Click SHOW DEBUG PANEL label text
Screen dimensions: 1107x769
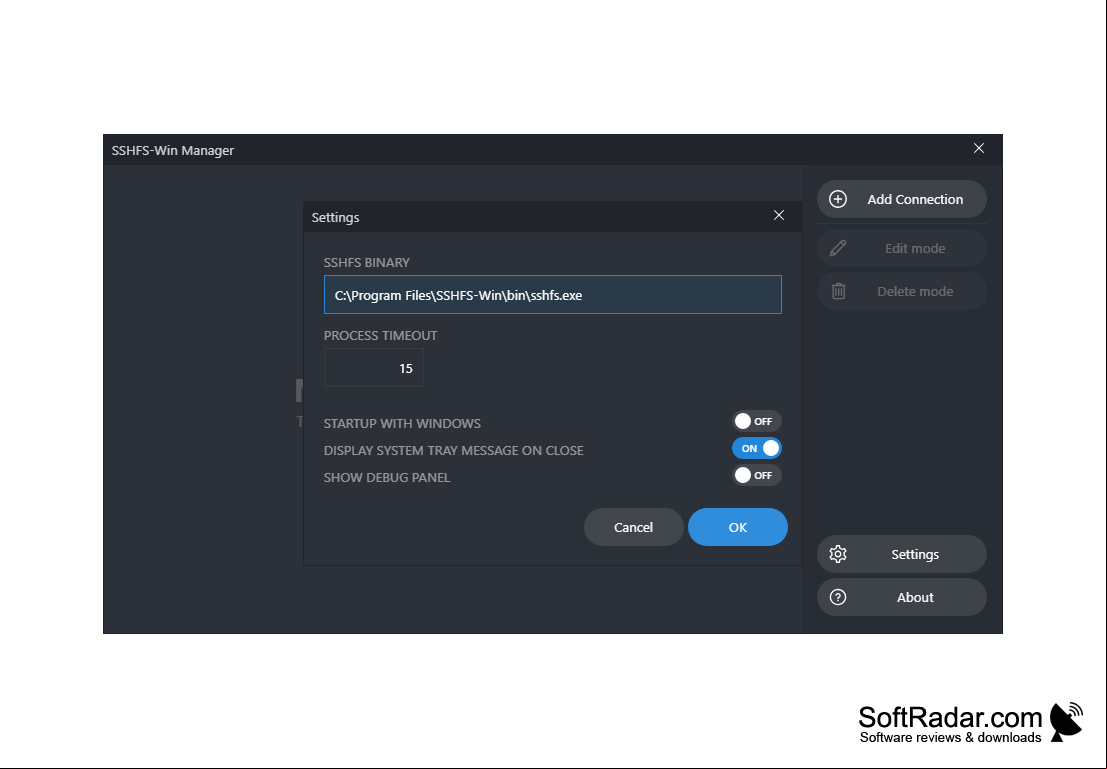(x=387, y=477)
